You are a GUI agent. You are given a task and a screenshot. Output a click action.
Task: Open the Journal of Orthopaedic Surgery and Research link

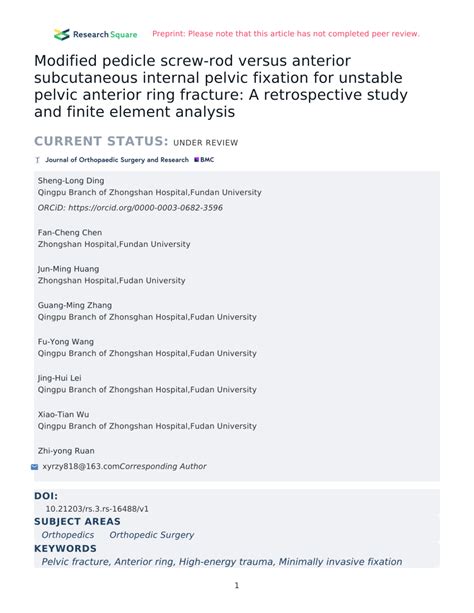(x=117, y=160)
